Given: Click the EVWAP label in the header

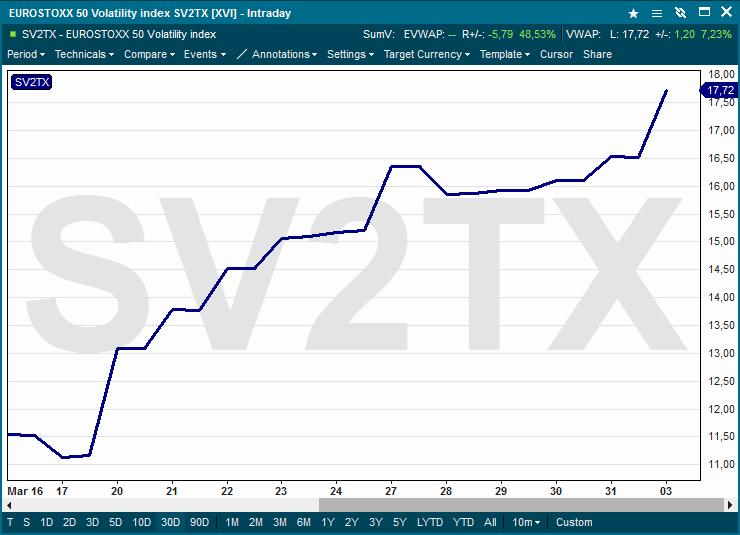Looking at the screenshot, I should [424, 34].
